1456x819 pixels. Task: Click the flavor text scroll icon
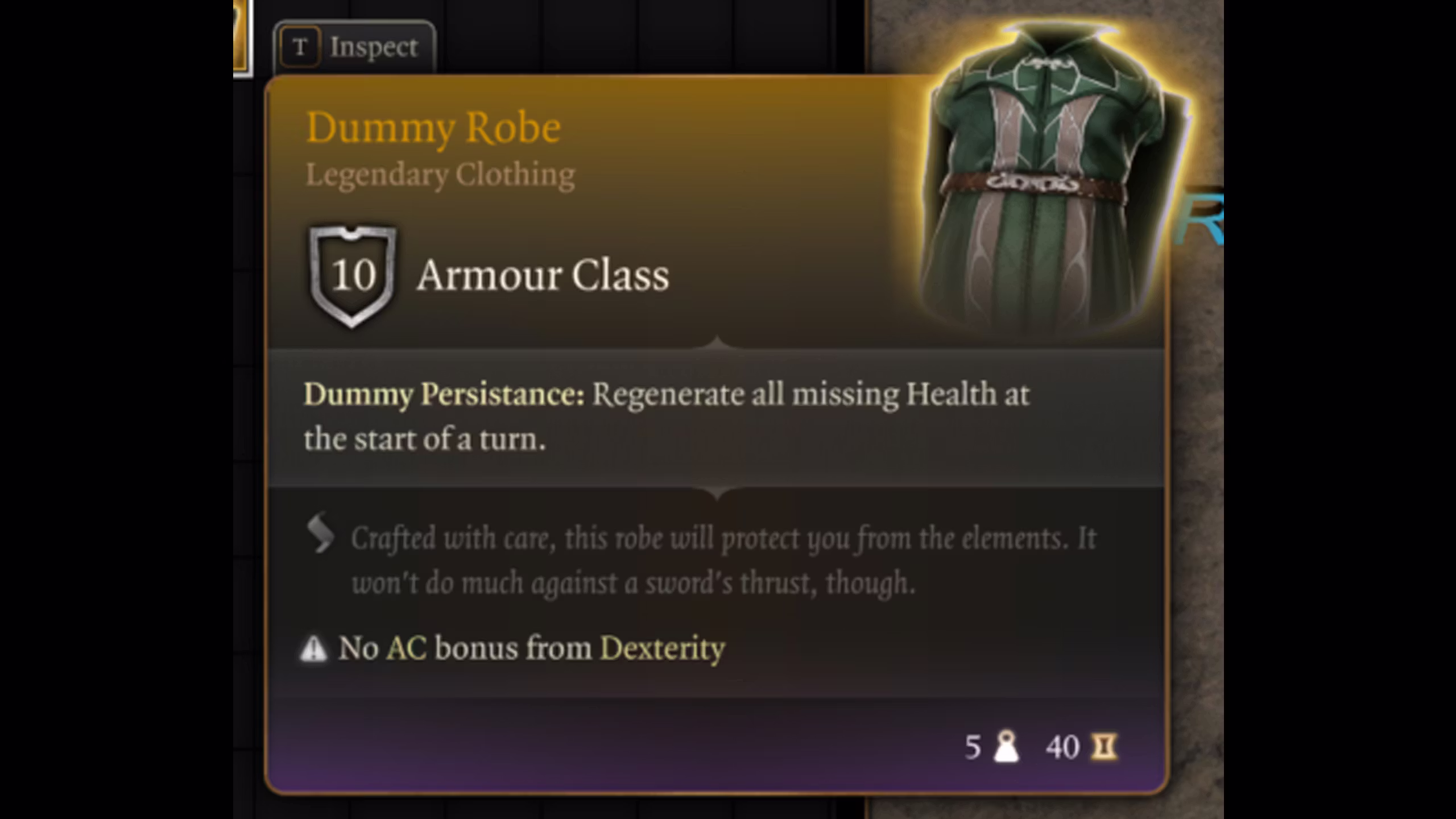(320, 533)
